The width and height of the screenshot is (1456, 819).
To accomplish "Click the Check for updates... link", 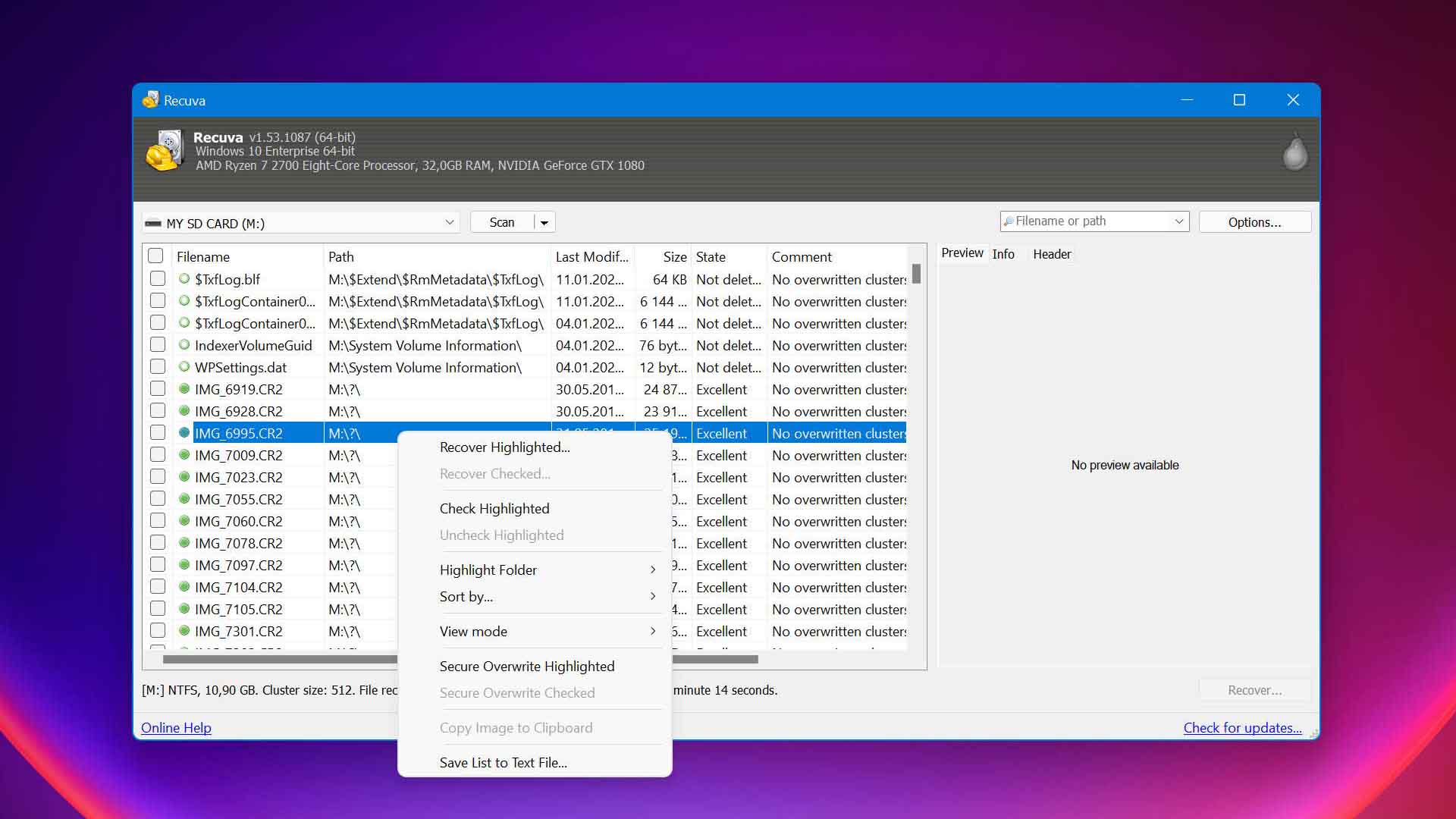I will click(1242, 728).
